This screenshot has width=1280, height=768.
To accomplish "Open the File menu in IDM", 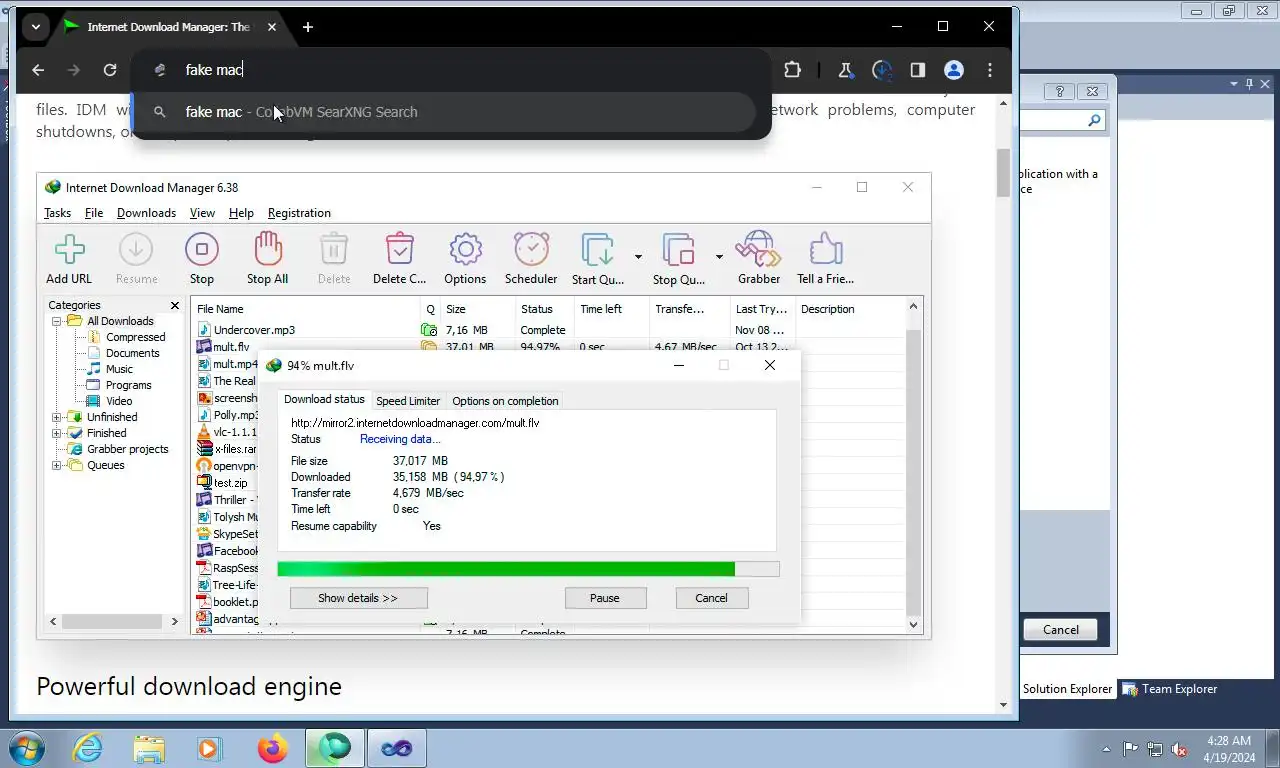I will click(x=94, y=213).
